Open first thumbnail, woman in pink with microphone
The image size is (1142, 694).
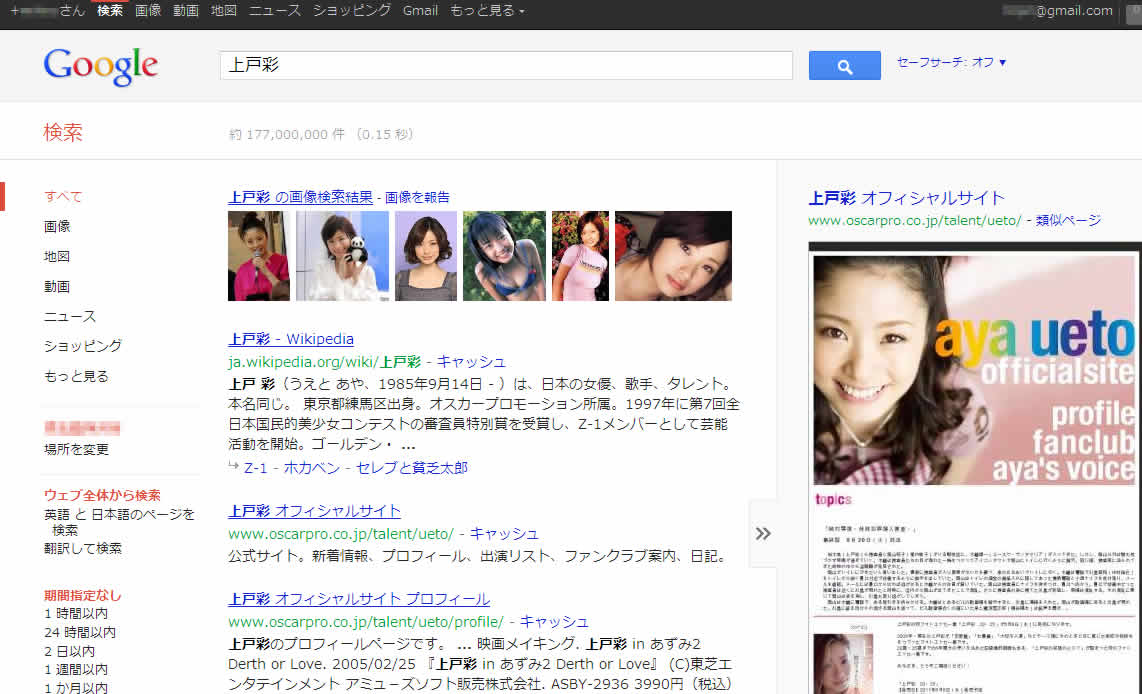coord(259,256)
